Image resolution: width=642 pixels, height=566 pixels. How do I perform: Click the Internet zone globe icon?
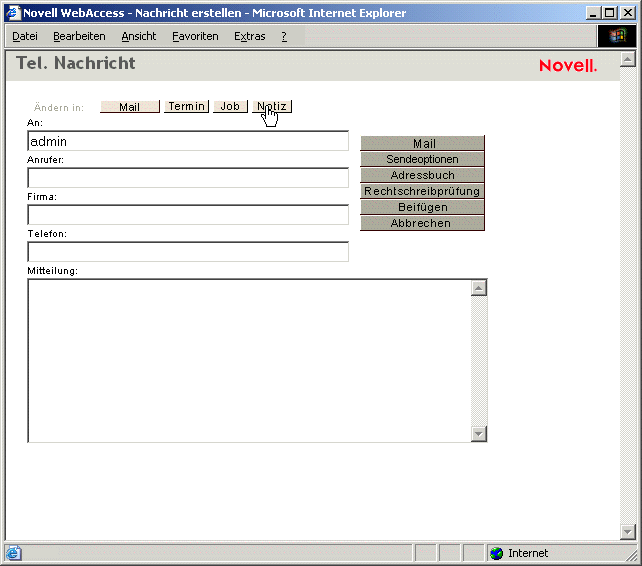click(497, 553)
